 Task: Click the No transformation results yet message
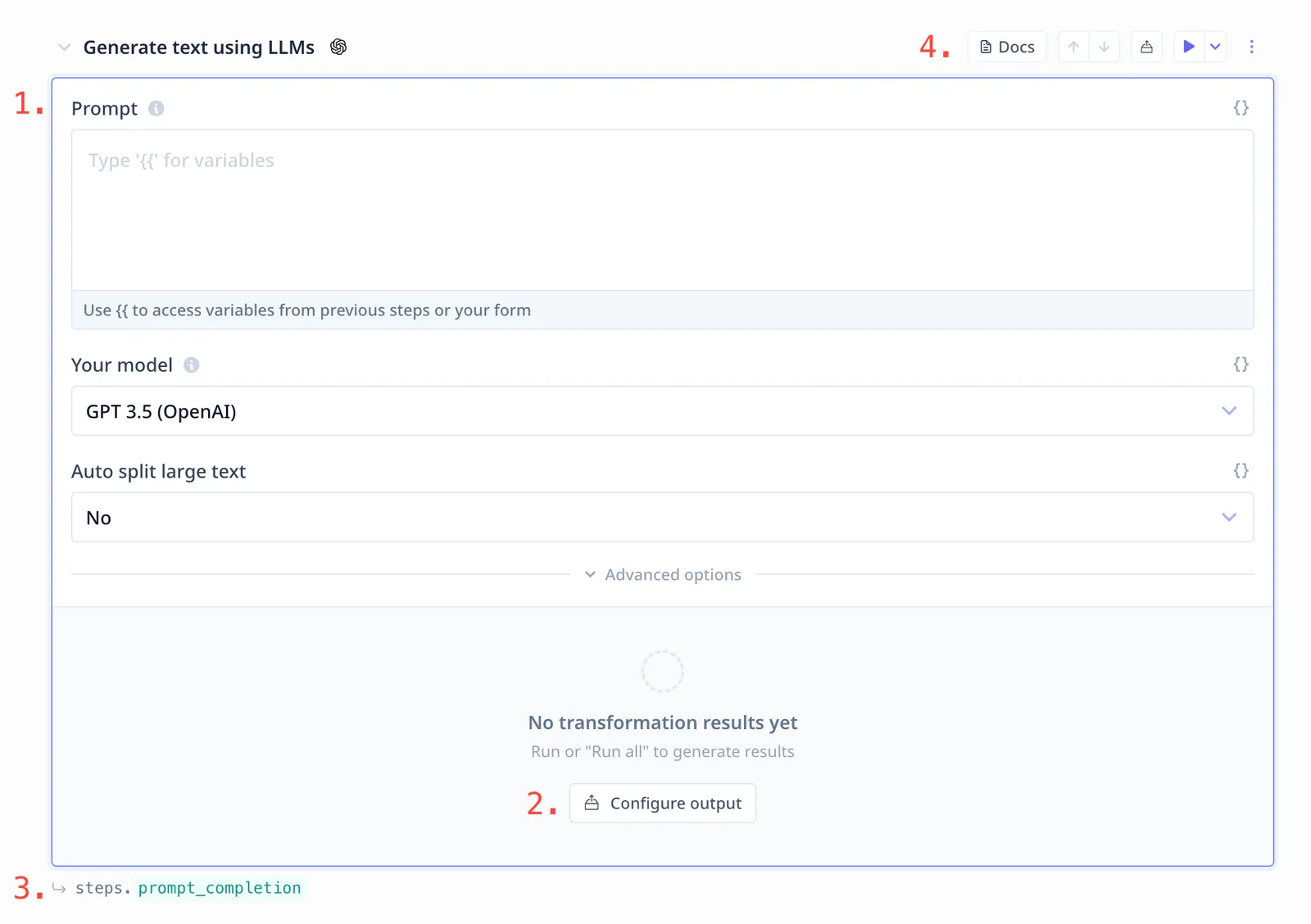(662, 722)
